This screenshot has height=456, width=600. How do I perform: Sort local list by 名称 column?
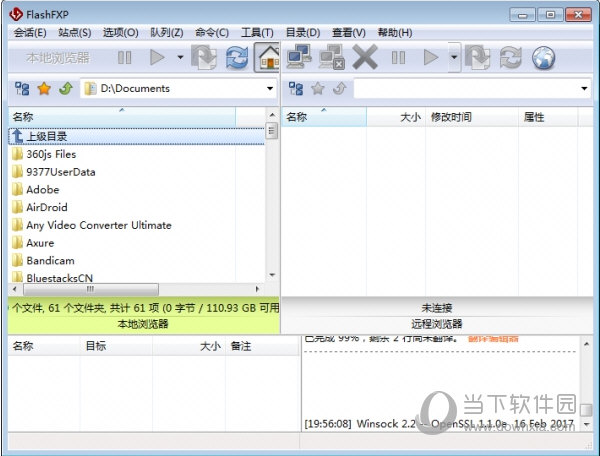(122, 117)
